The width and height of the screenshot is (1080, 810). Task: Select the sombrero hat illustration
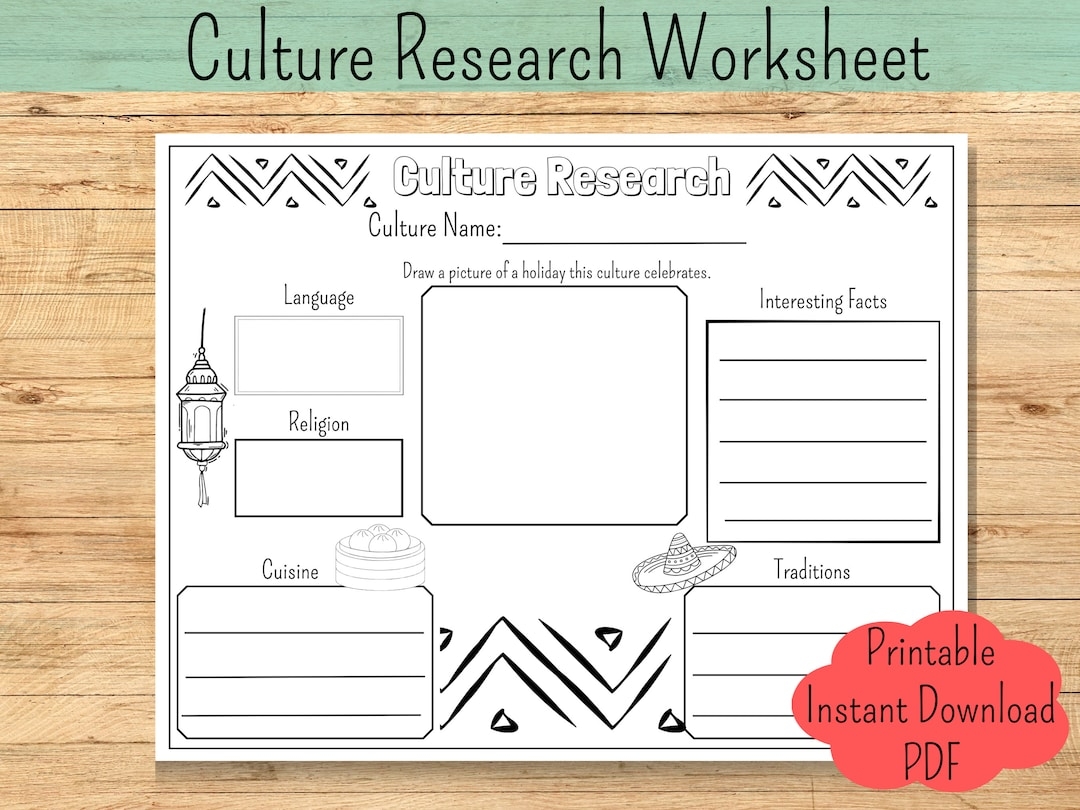[683, 561]
